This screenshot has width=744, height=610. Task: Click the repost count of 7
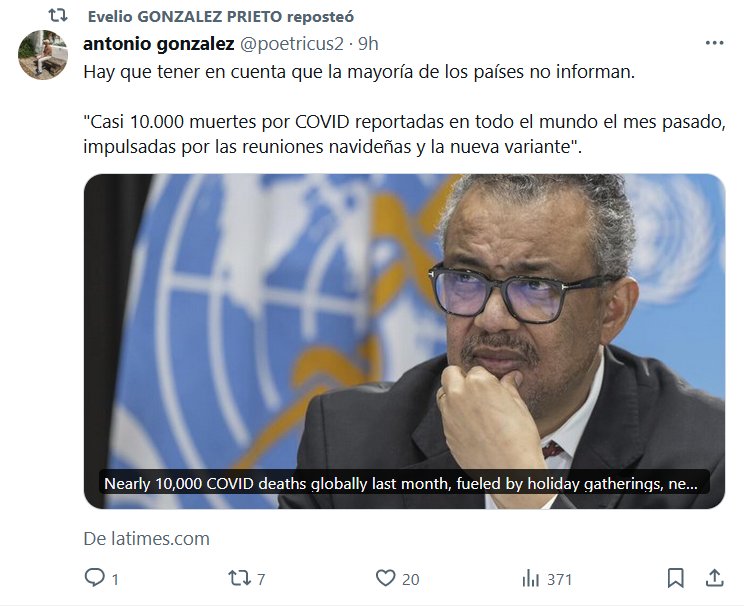coord(261,579)
